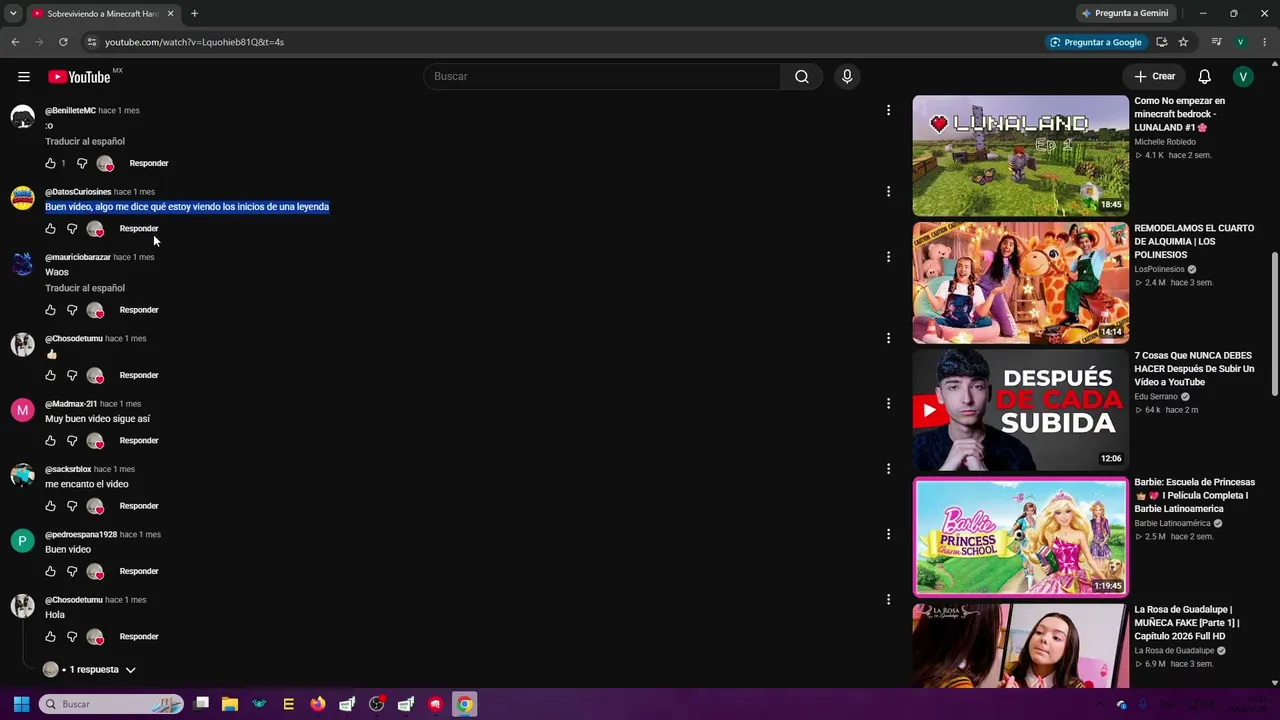
Task: Open a new browser tab
Action: tap(194, 14)
